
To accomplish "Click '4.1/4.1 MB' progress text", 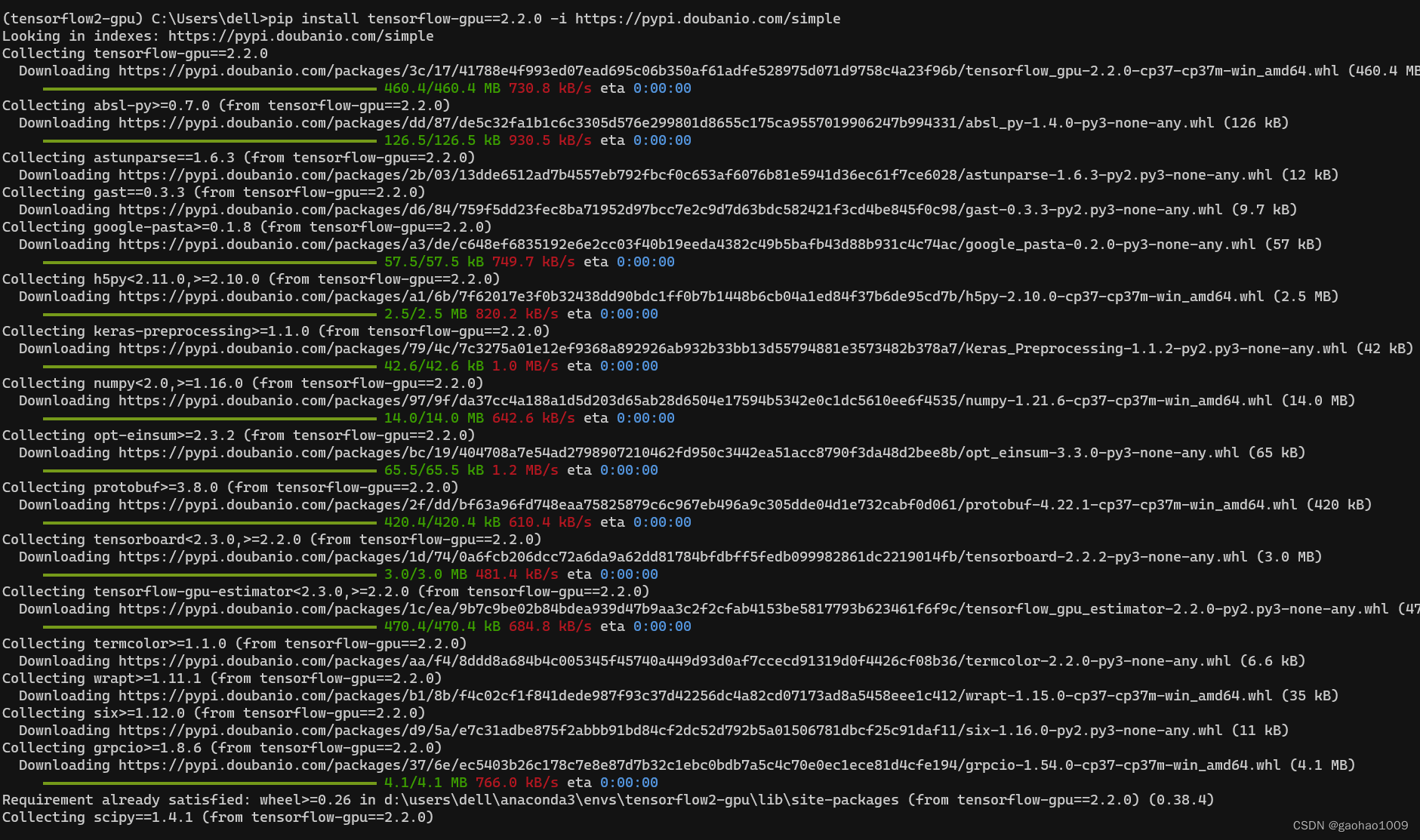I will tap(426, 782).
